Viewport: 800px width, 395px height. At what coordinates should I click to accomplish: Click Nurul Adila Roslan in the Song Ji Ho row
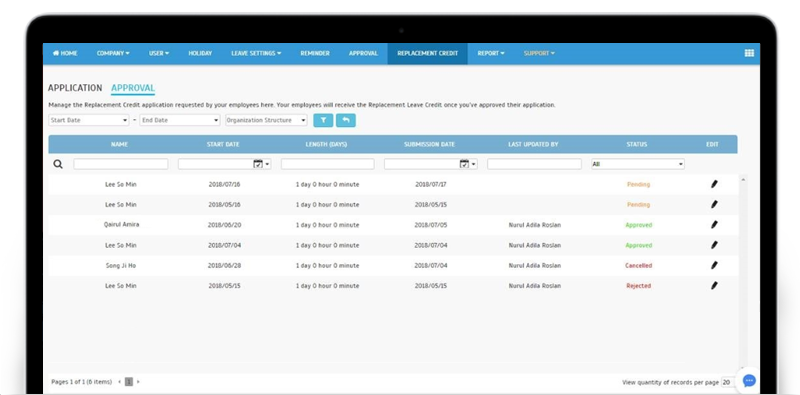[534, 265]
